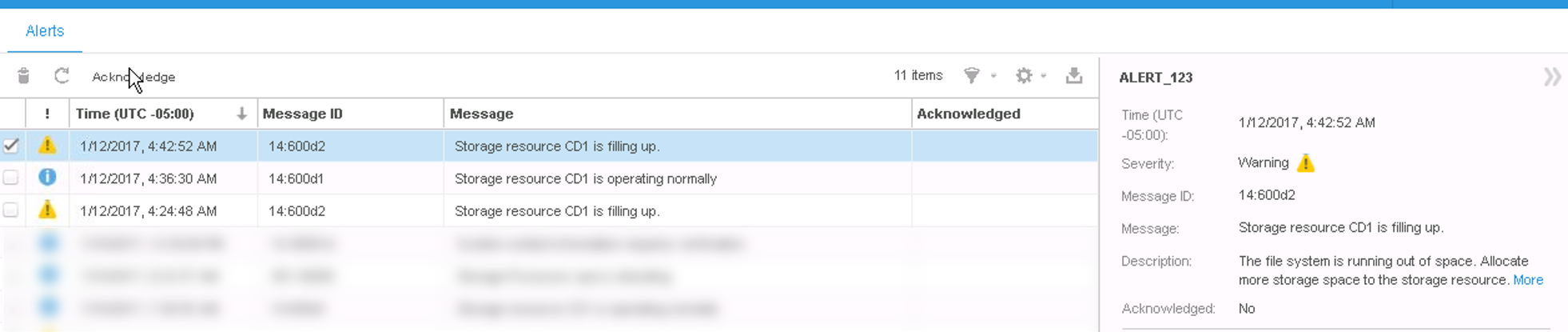Uncheck the 4:42:52 AM alert checkbox
This screenshot has width=1568, height=332.
pyautogui.click(x=11, y=146)
